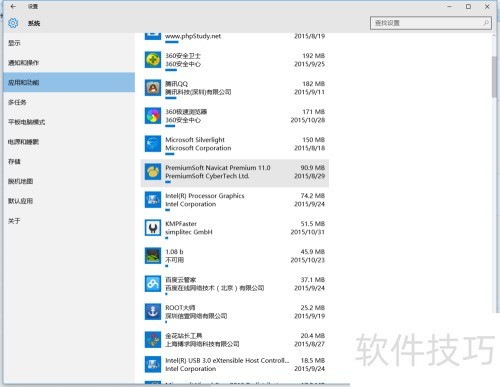This screenshot has width=500, height=387.
Task: Open the 通知和操作 settings page
Action: [x=69, y=63]
